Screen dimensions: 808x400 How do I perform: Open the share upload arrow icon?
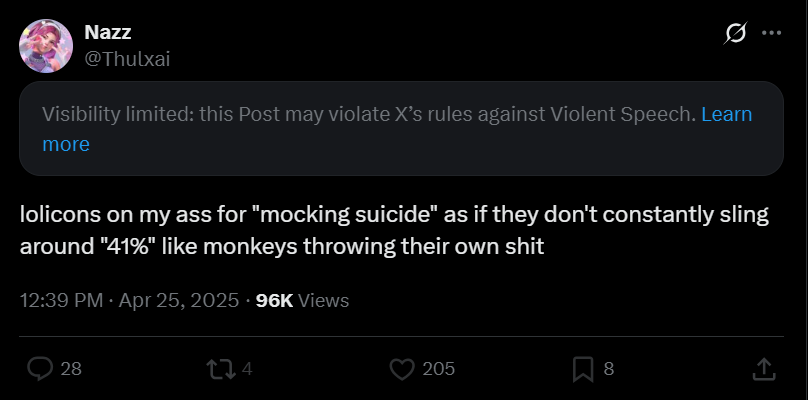point(763,369)
